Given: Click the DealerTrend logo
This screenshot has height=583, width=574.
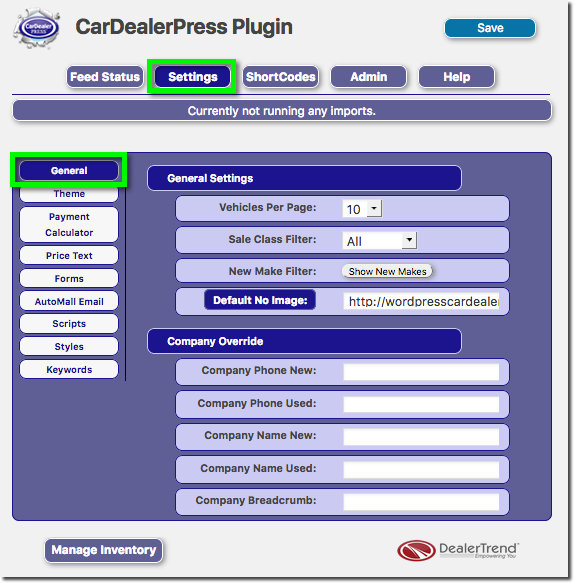Looking at the screenshot, I should (458, 551).
